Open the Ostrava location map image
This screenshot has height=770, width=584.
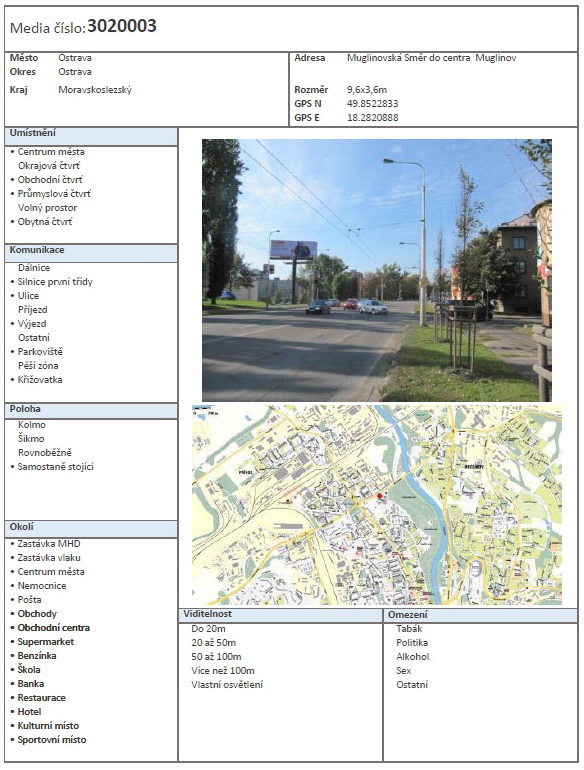[x=377, y=504]
